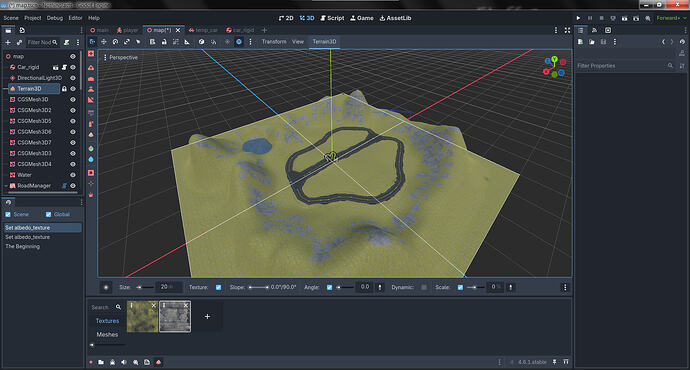The height and width of the screenshot is (370, 690).
Task: Uncheck the Global history checkbox
Action: 48,214
